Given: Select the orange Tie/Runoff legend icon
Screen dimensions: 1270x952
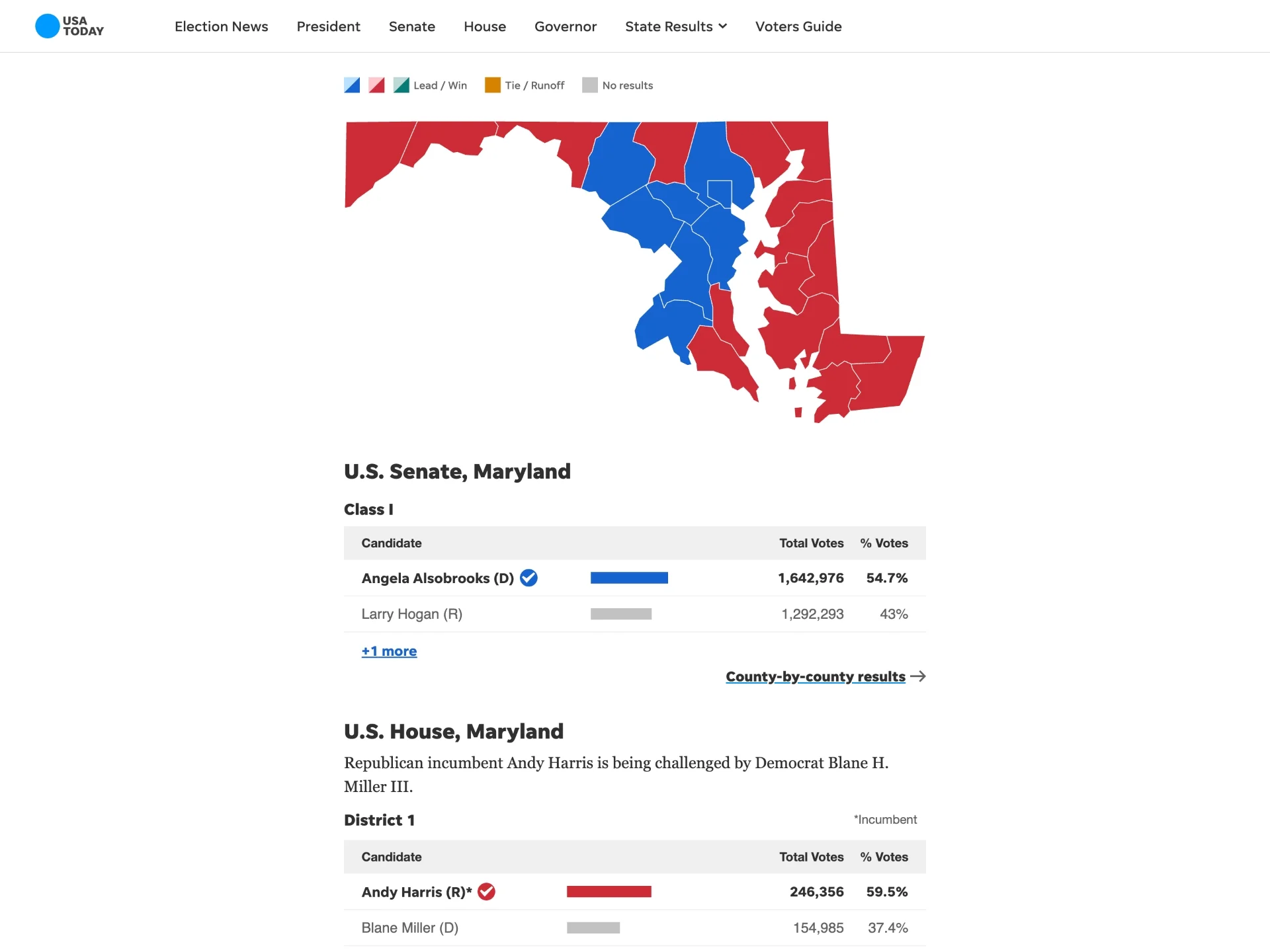Looking at the screenshot, I should (x=492, y=85).
